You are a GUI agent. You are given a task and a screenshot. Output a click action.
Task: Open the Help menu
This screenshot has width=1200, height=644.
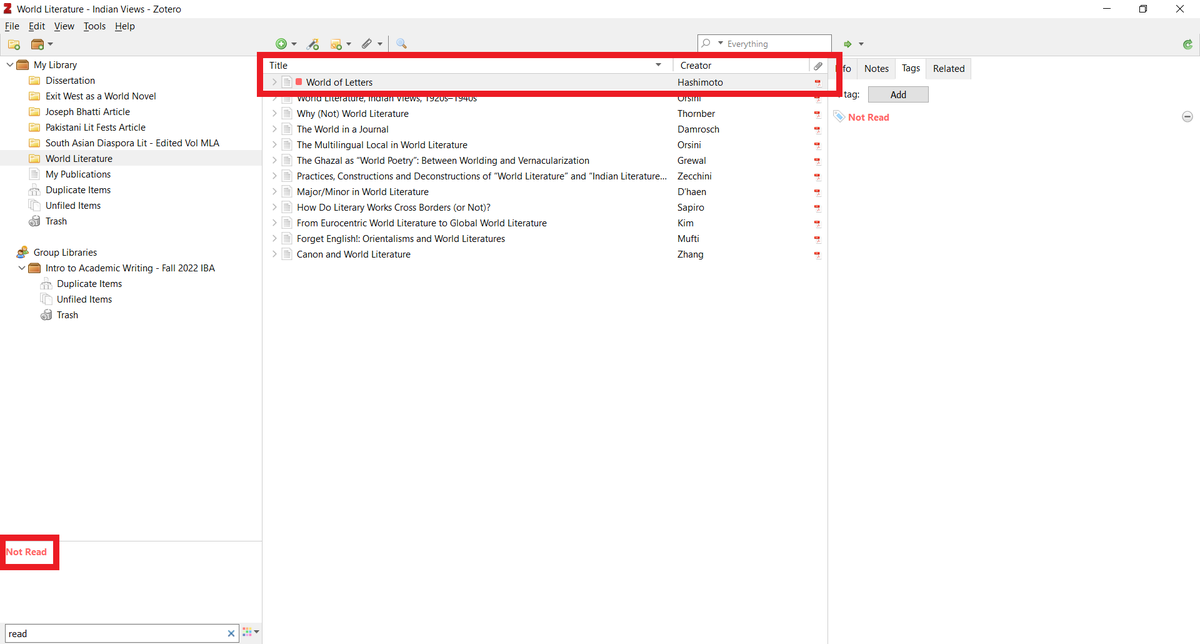[x=125, y=26]
